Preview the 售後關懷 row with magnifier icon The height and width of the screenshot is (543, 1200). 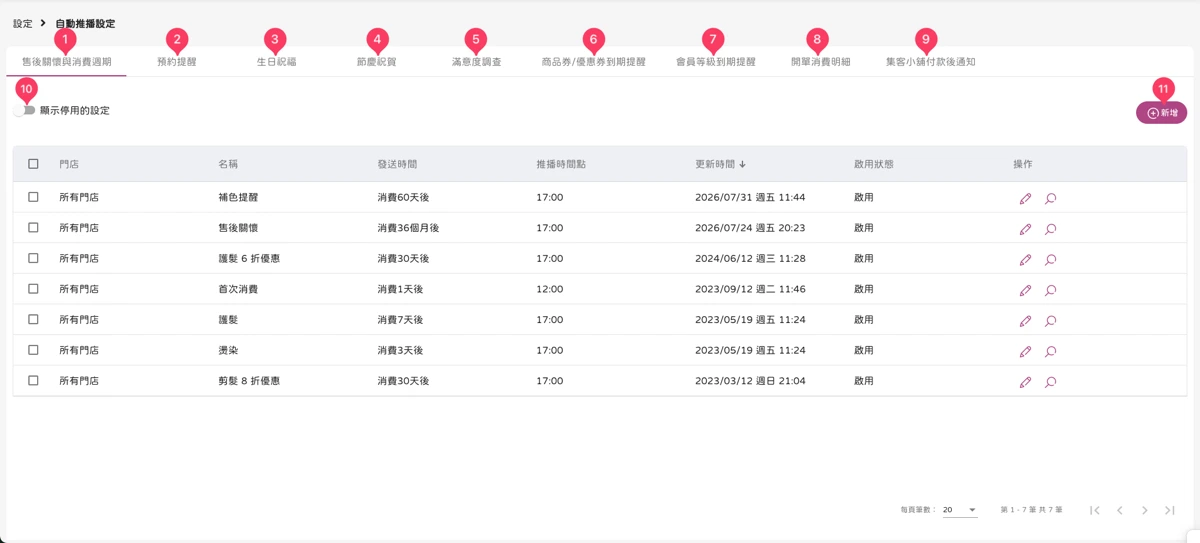1051,229
